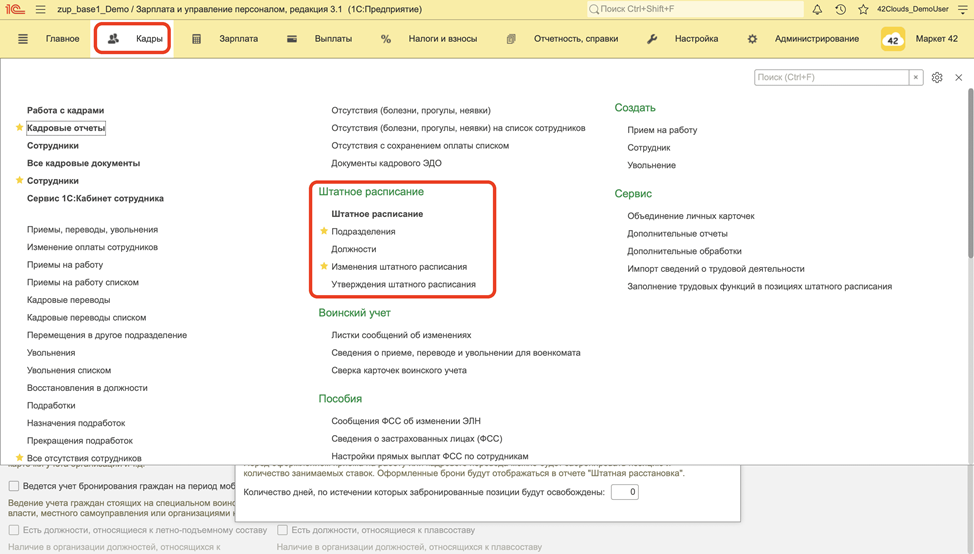Open menu settings gear near search
This screenshot has width=974, height=554.
click(937, 78)
